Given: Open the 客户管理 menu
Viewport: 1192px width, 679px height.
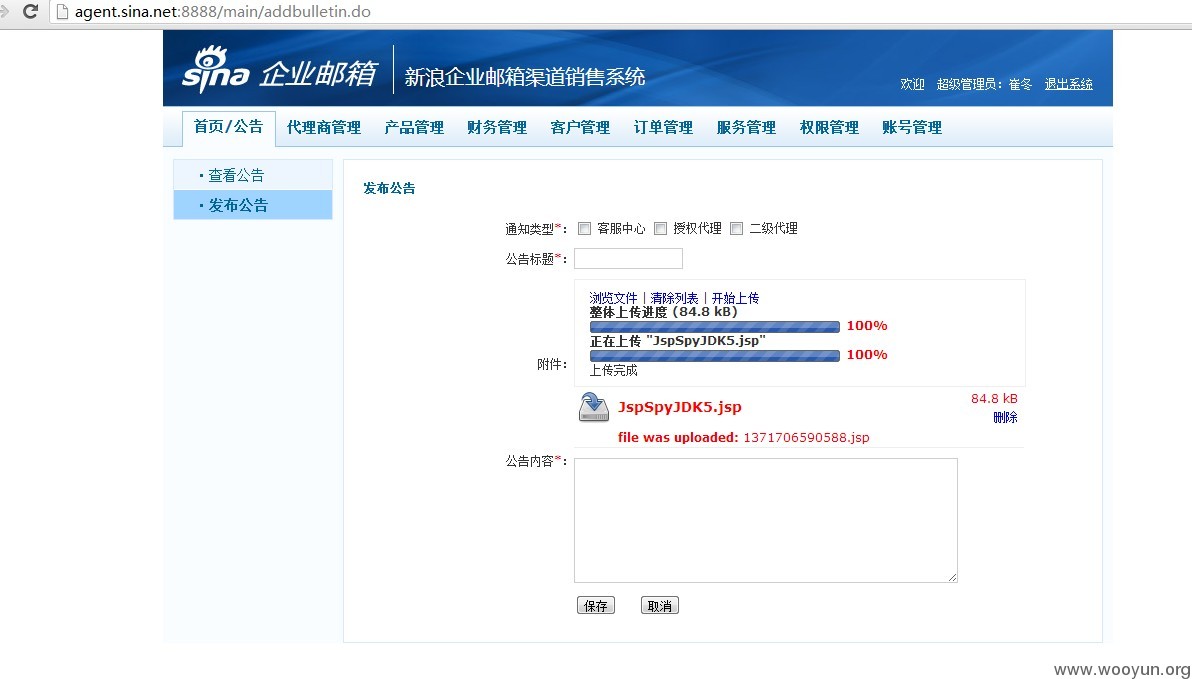Looking at the screenshot, I should (580, 128).
